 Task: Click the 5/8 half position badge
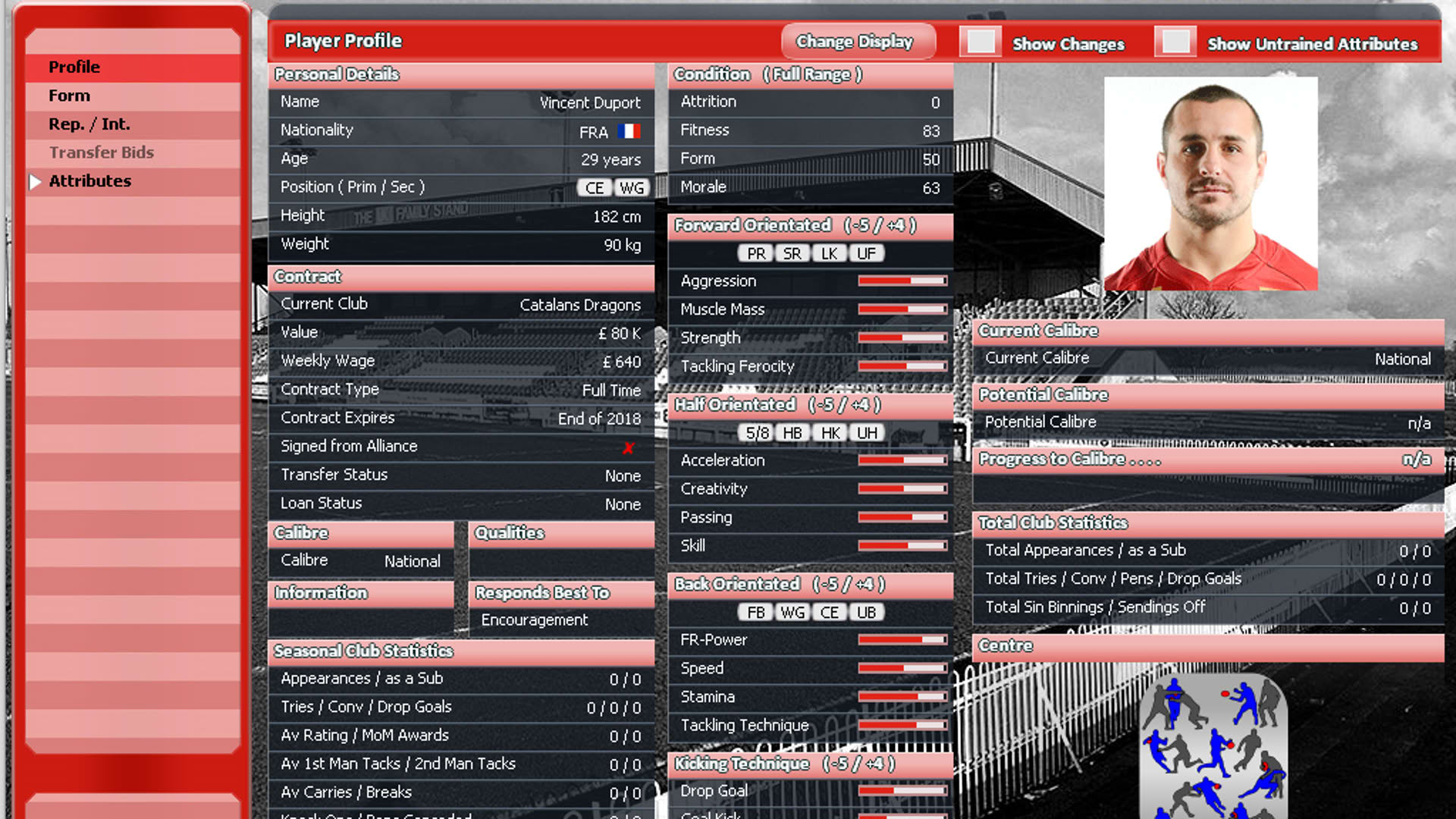[x=755, y=433]
